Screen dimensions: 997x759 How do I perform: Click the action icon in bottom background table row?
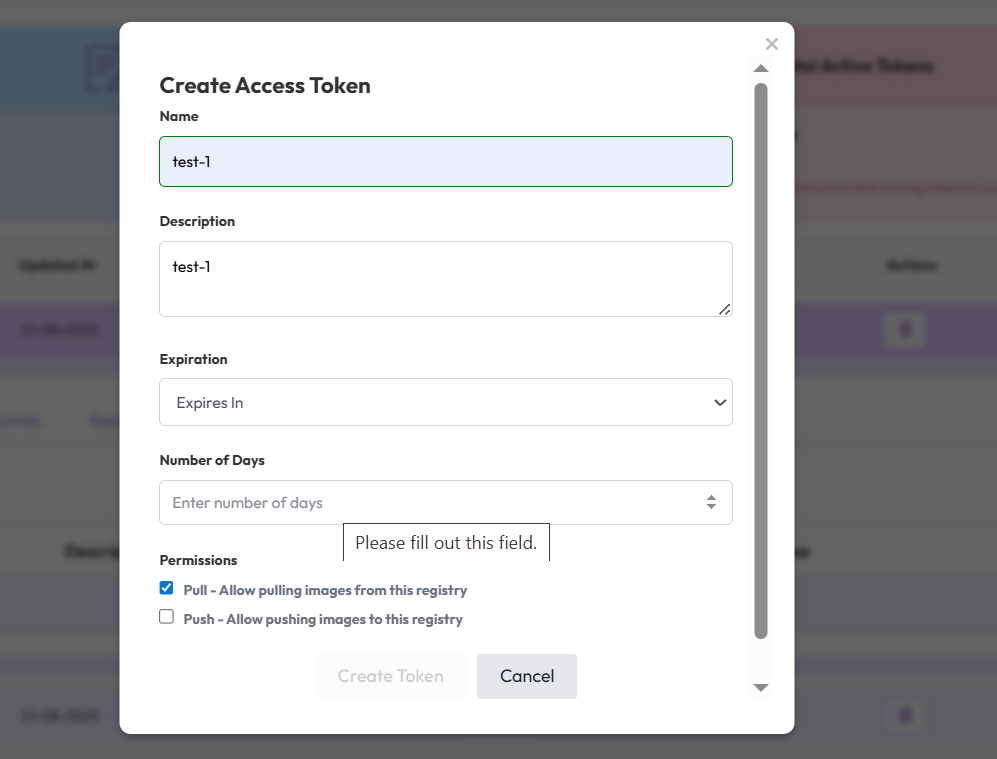[x=905, y=715]
